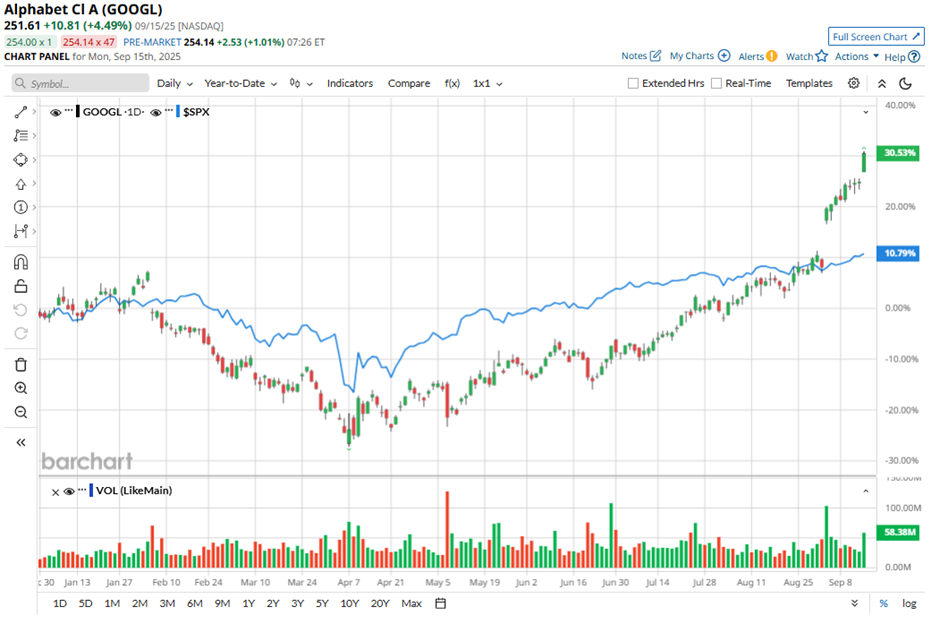Collapse the top toolbar with double chevron
The height and width of the screenshot is (624, 940).
click(882, 84)
